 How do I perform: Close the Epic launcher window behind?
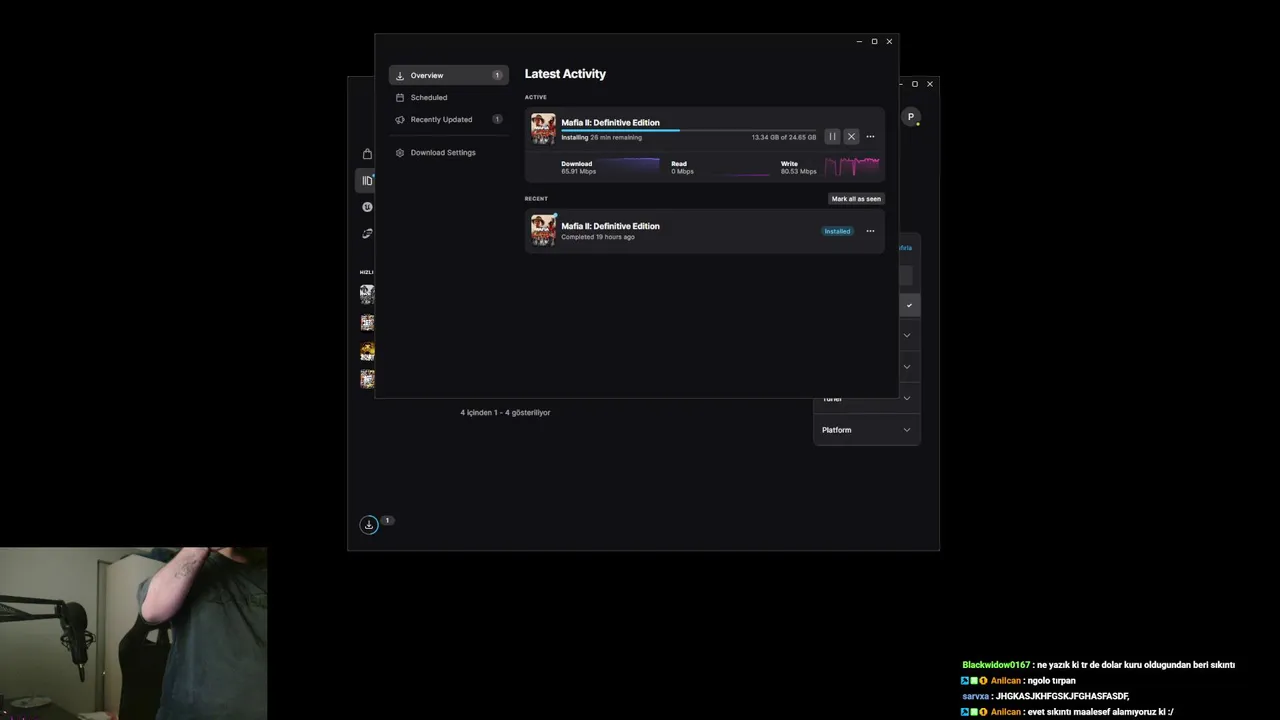click(x=930, y=84)
